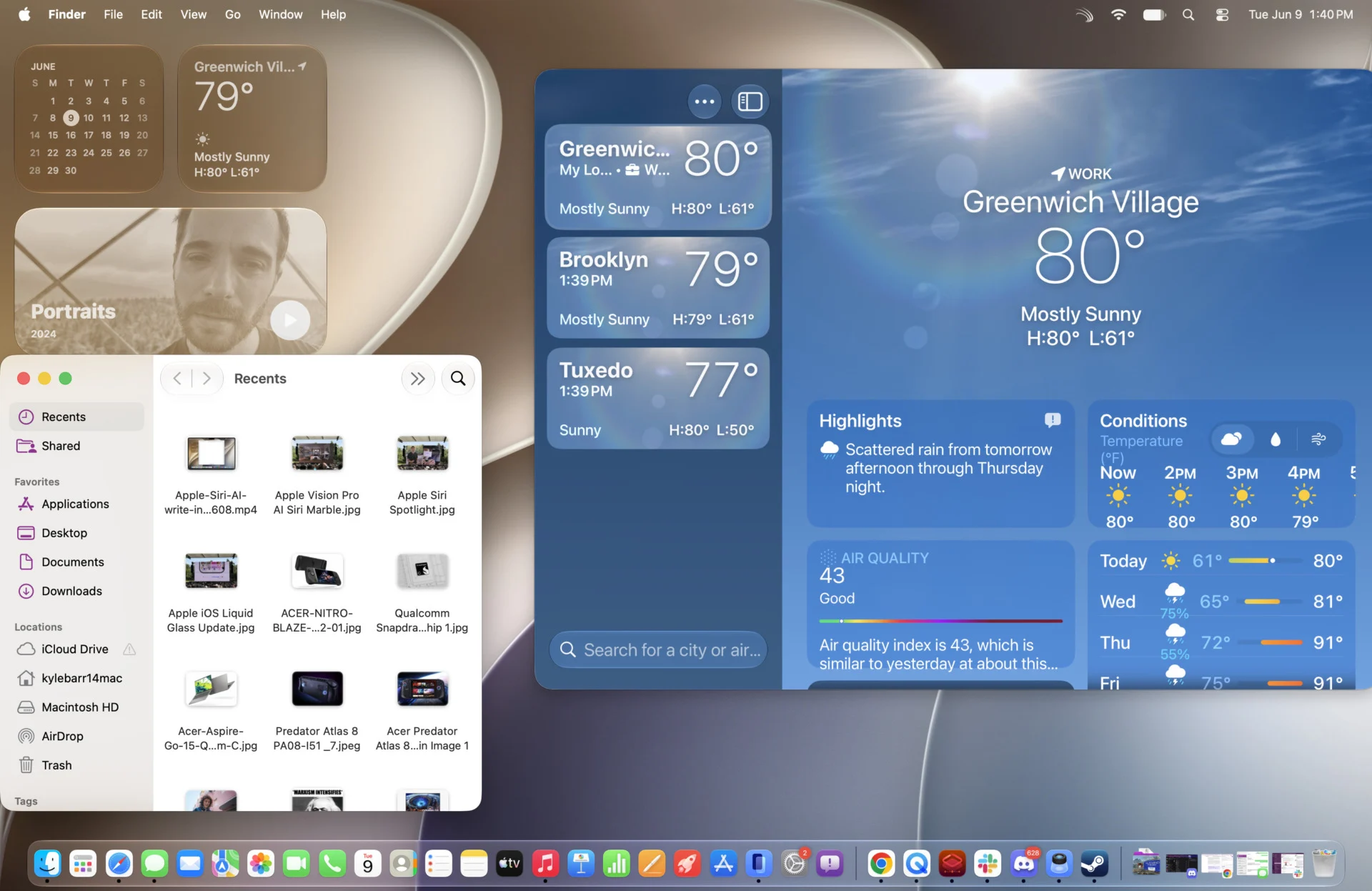Click the air quality color scale bar
Image resolution: width=1372 pixels, height=891 pixels.
[x=940, y=621]
